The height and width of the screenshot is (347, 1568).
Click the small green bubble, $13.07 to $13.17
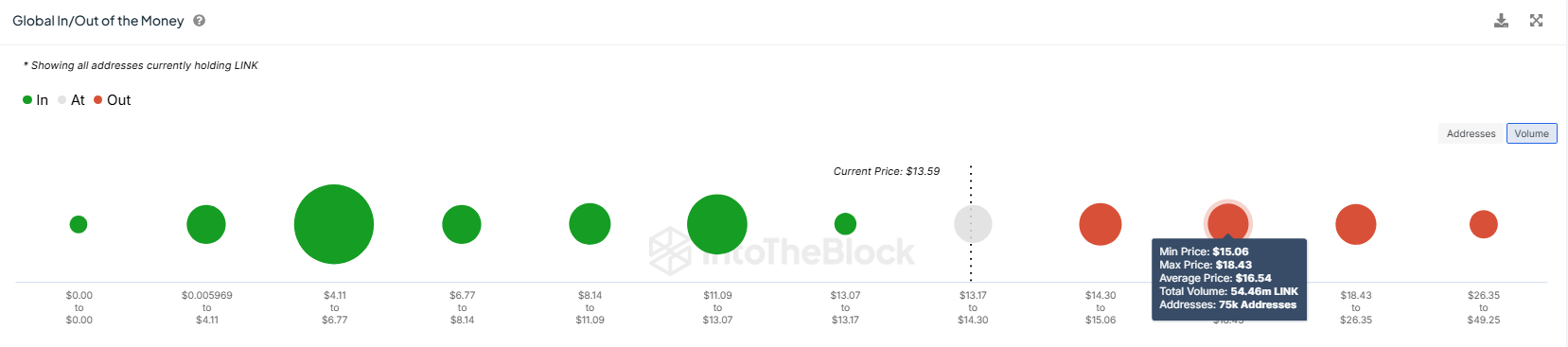click(x=845, y=224)
